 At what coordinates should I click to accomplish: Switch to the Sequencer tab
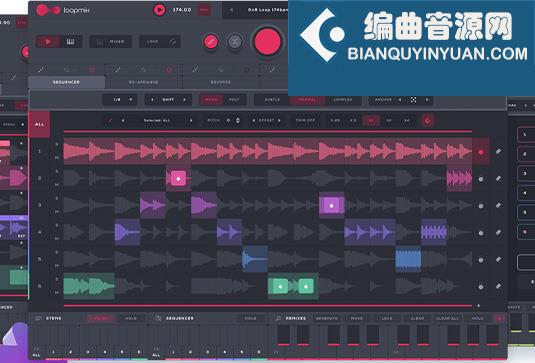point(67,82)
